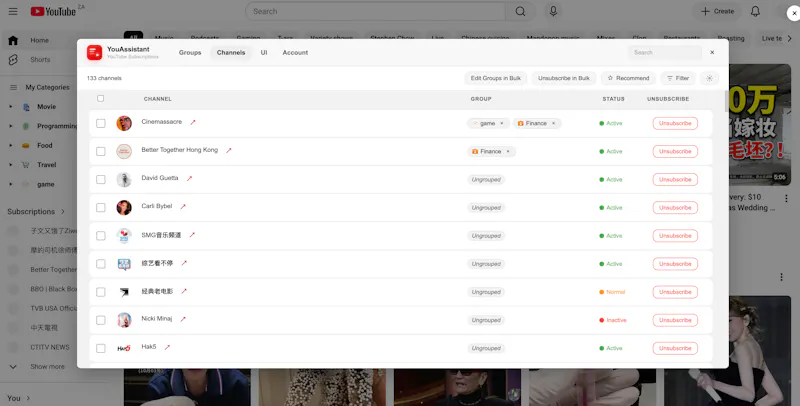This screenshot has width=800, height=406.
Task: Click the Recommend button
Action: click(628, 78)
